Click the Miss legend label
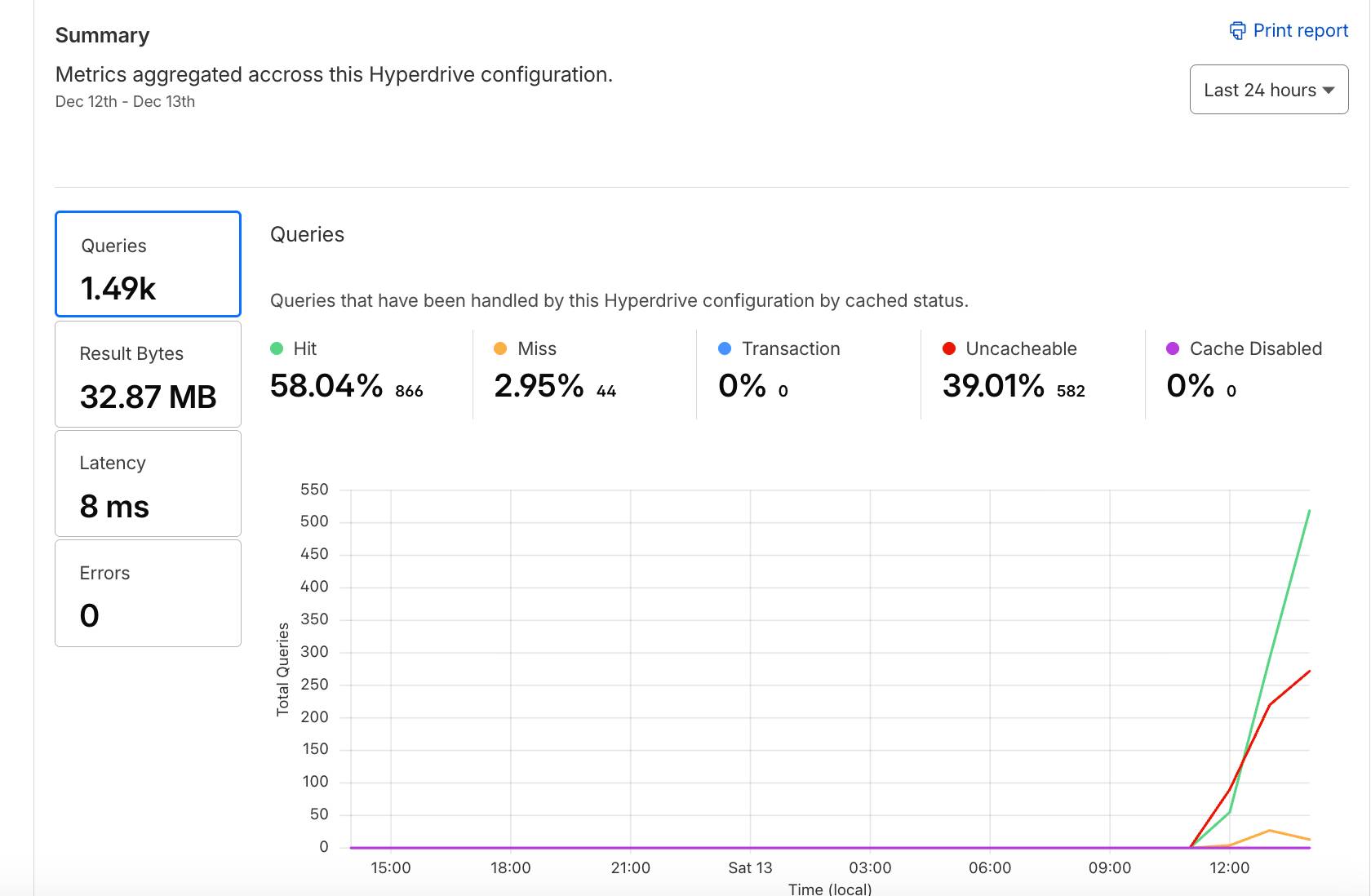Viewport: 1371px width, 896px height. click(536, 348)
